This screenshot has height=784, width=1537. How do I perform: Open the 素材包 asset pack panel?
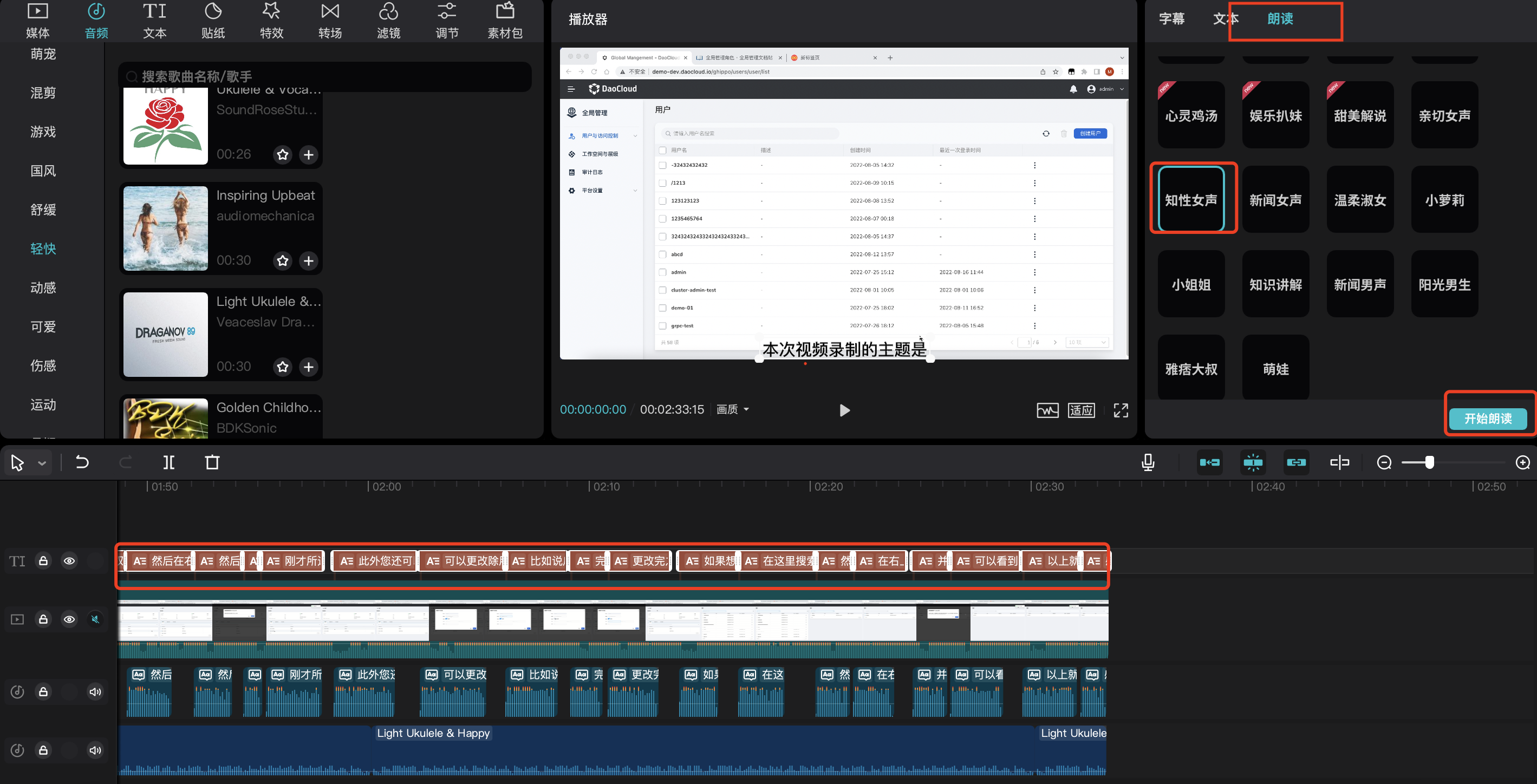(x=505, y=20)
